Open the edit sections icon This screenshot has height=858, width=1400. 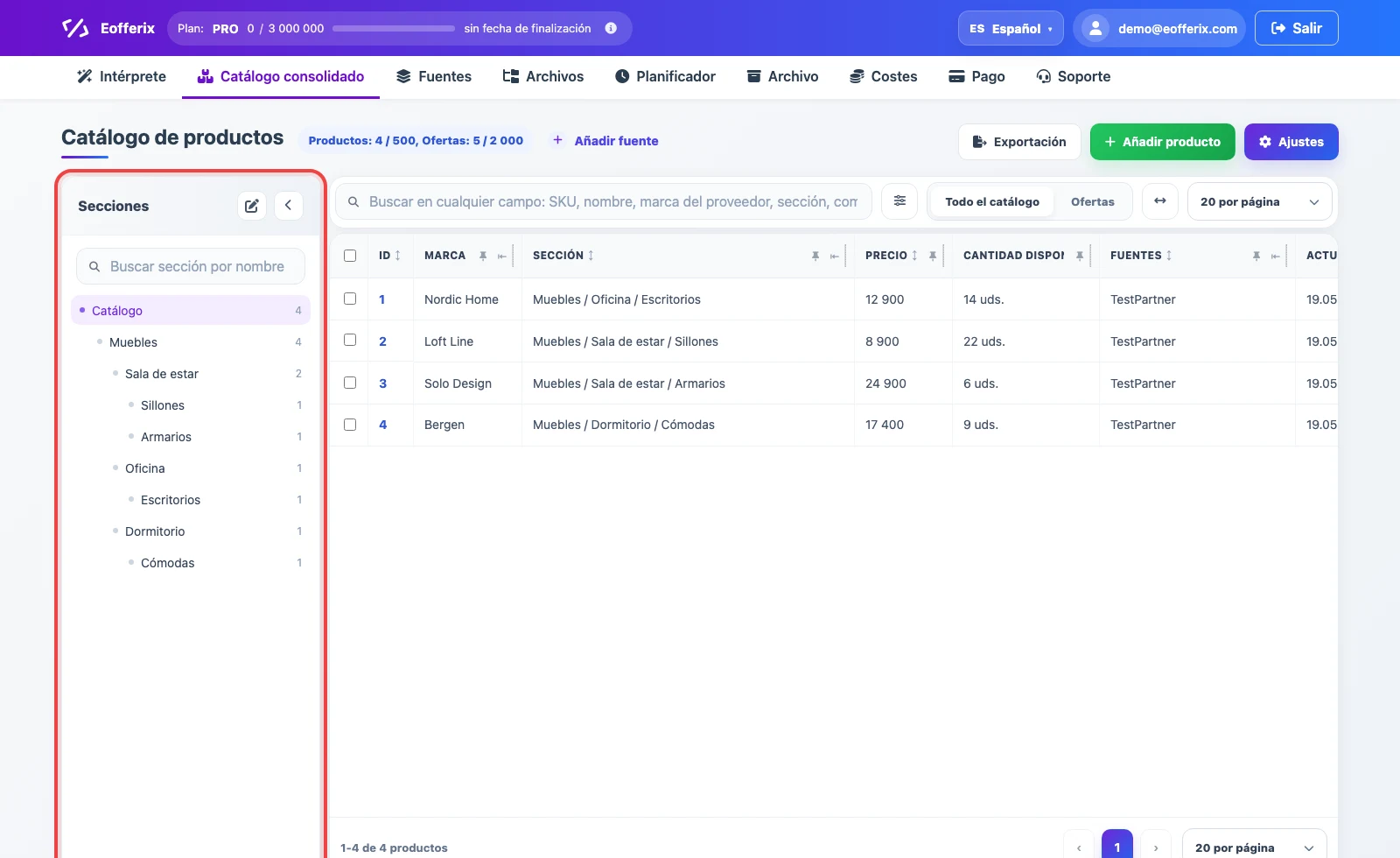[252, 206]
